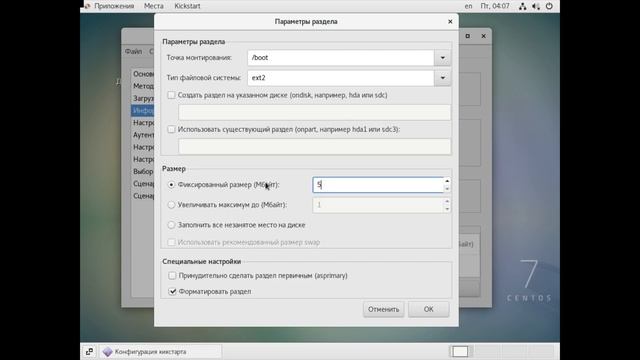The image size is (640, 360).
Task: Open the network status icon in top panel
Action: [522, 6]
